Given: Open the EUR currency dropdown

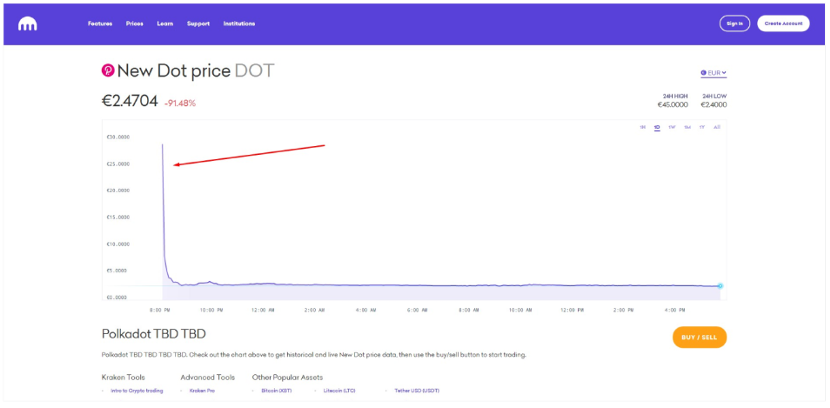Looking at the screenshot, I should point(714,73).
